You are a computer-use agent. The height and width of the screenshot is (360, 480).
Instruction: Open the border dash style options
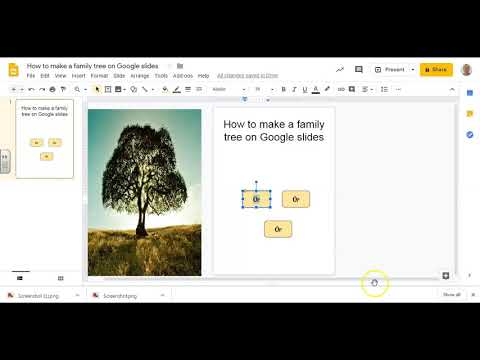pos(199,89)
